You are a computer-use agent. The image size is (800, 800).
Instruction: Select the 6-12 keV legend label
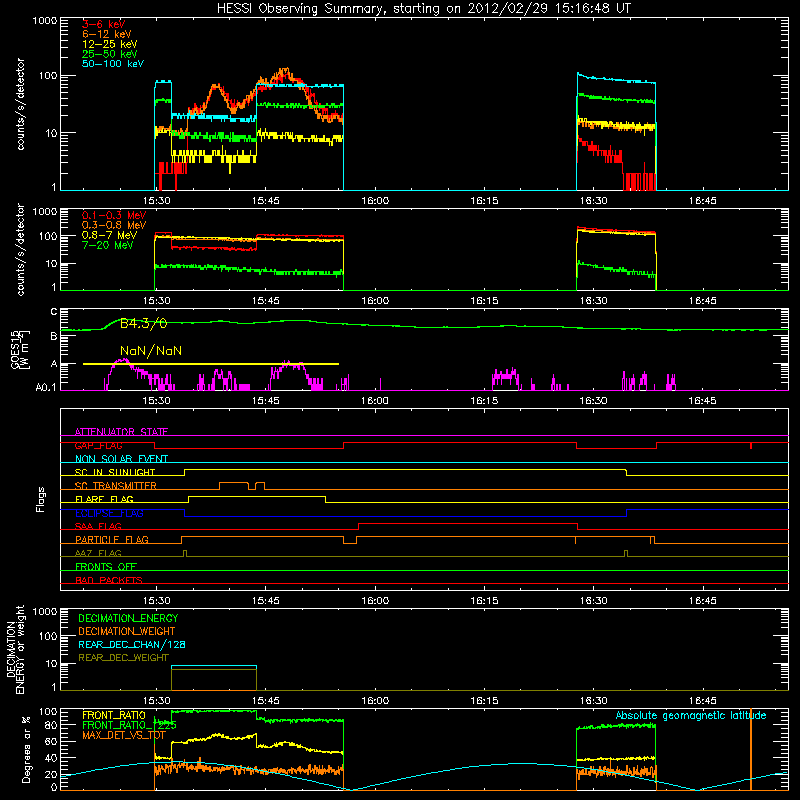coord(107,34)
